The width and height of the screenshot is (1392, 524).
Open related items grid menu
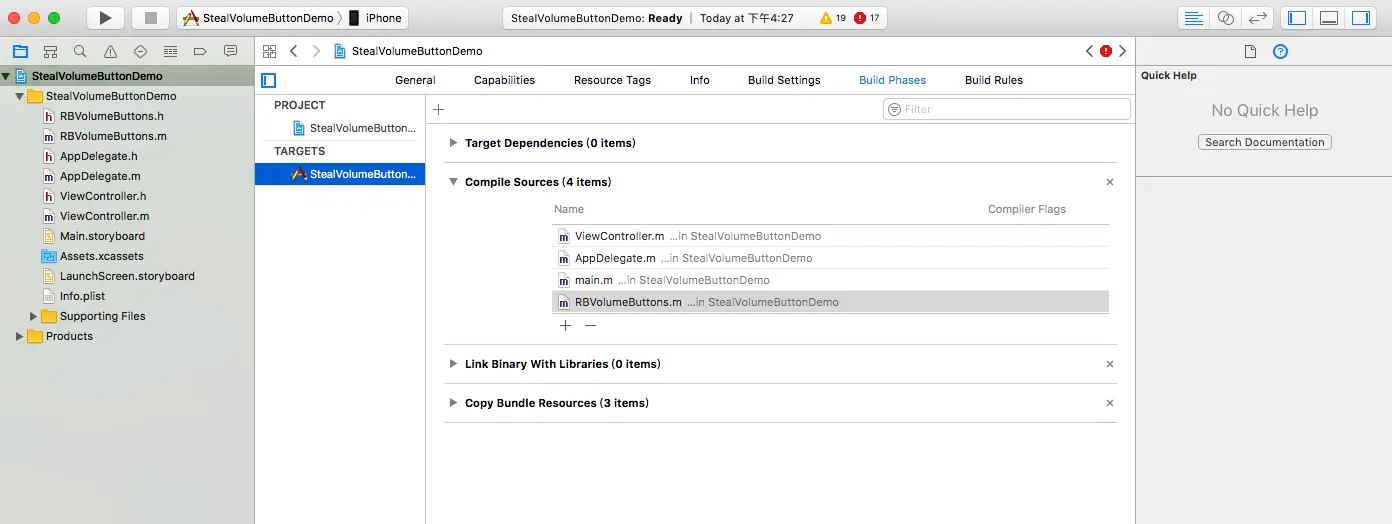(x=270, y=51)
